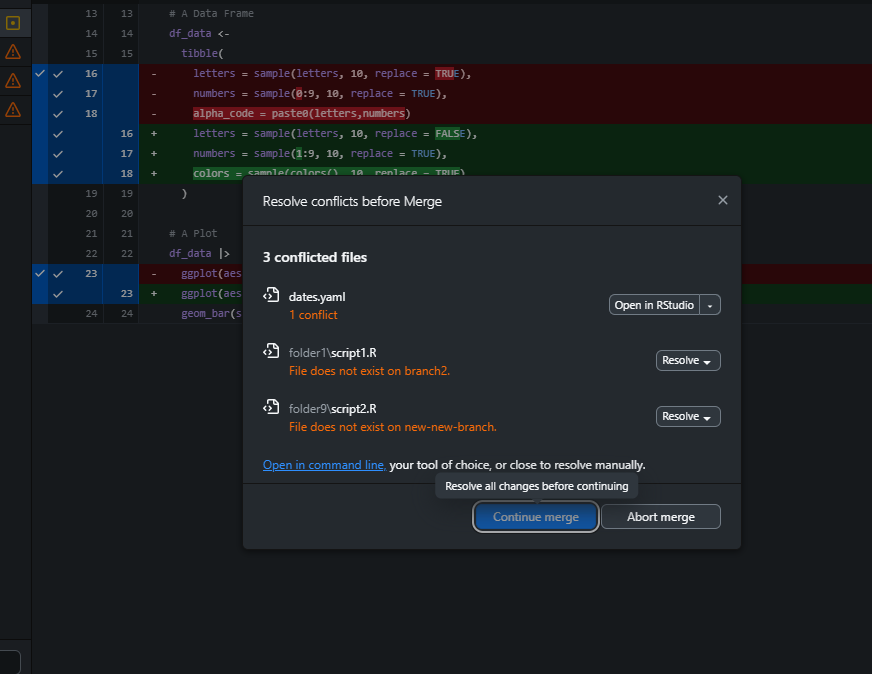Expand the arrow next to Open in RStudio
The height and width of the screenshot is (674, 872).
pos(710,305)
